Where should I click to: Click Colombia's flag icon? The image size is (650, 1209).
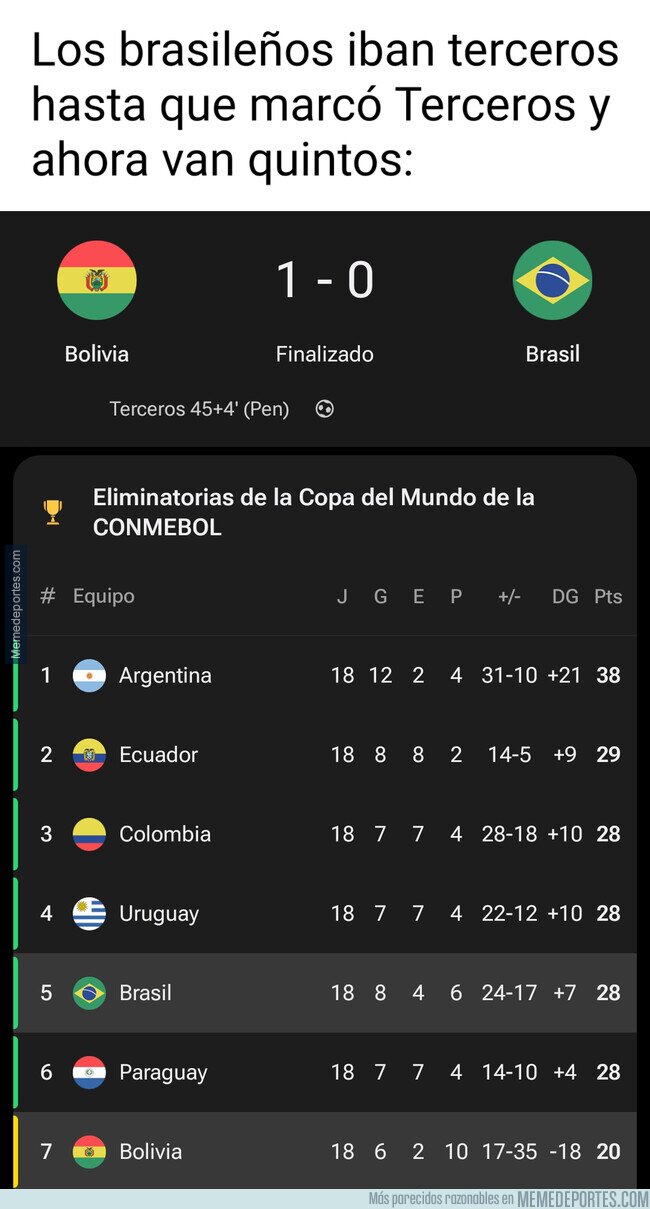tap(89, 834)
